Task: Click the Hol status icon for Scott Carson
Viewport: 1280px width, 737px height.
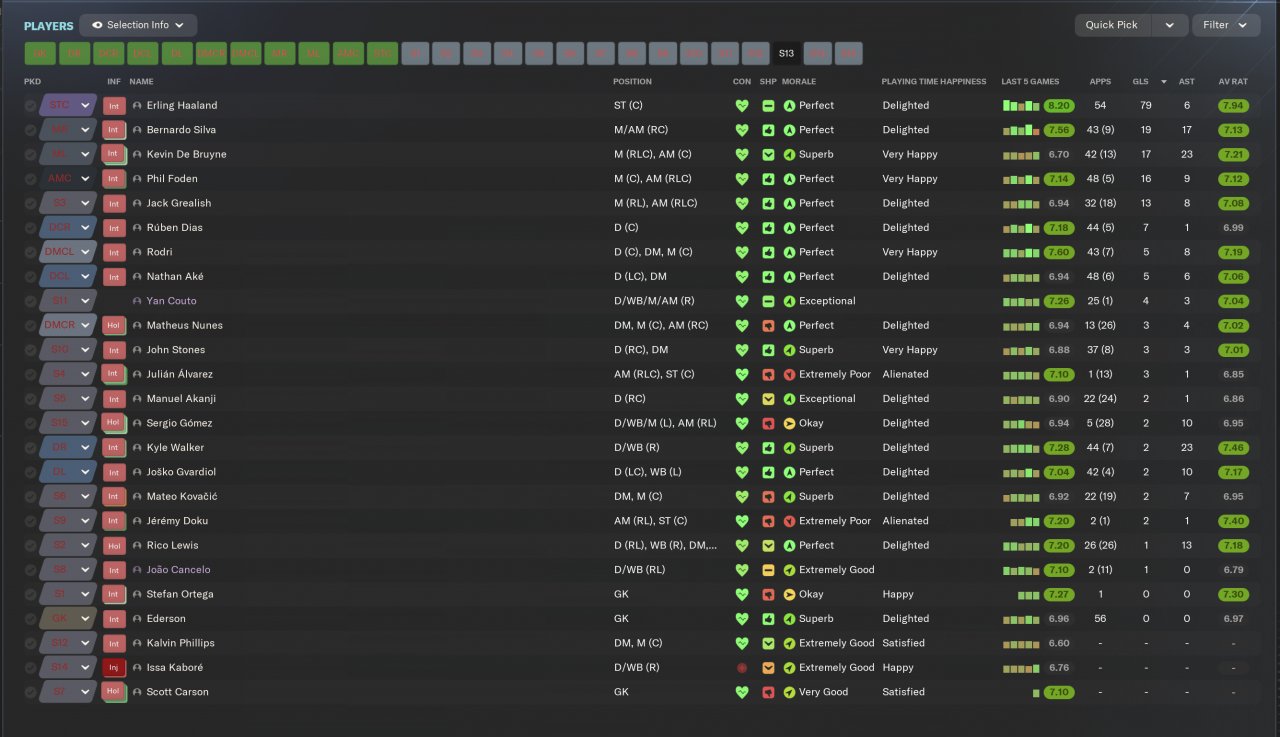Action: (114, 692)
